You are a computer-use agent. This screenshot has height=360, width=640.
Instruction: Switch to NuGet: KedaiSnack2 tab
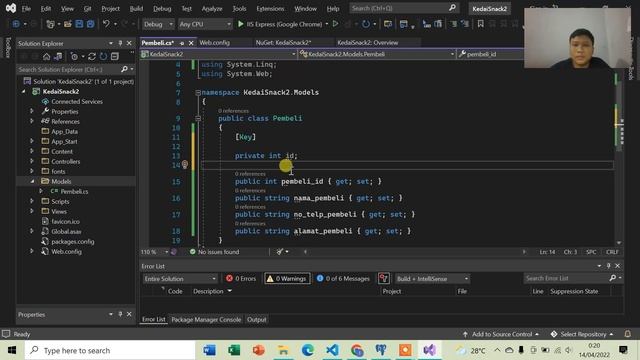283,42
